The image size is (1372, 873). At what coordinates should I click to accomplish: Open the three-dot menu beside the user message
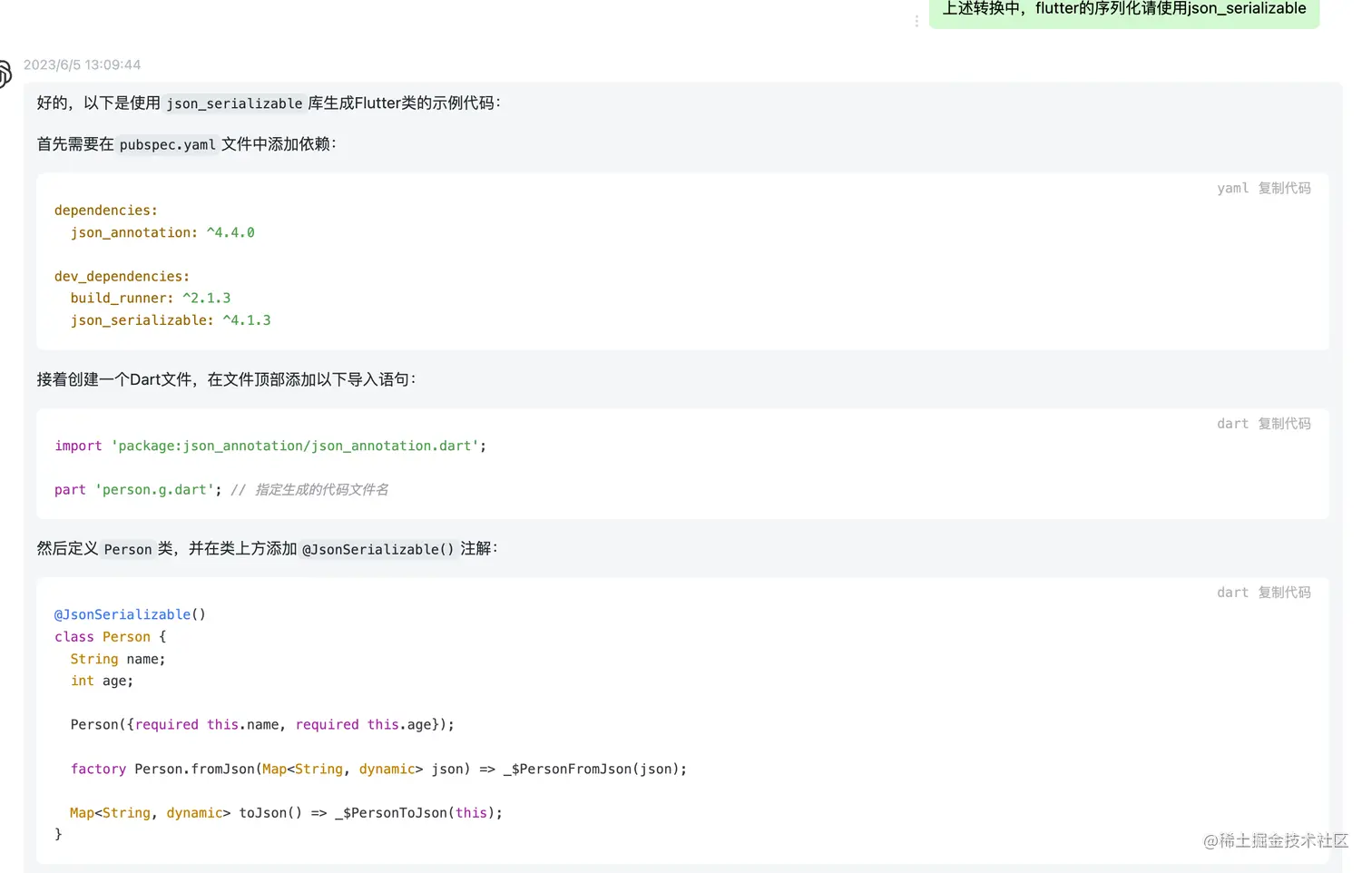point(916,21)
